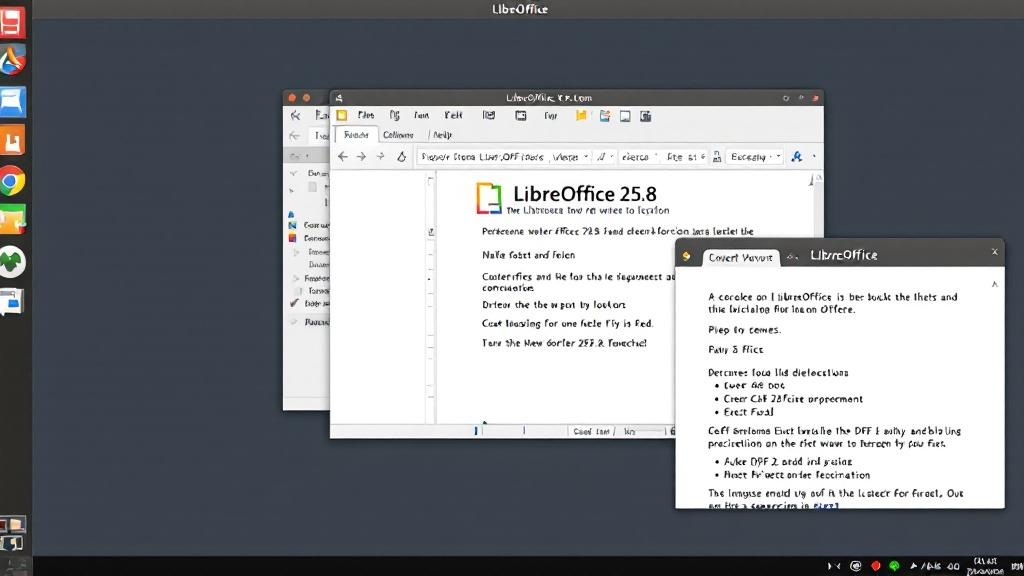This screenshot has width=1024, height=576.
Task: Click the camera-like icon in the main toolbar
Action: click(x=488, y=116)
